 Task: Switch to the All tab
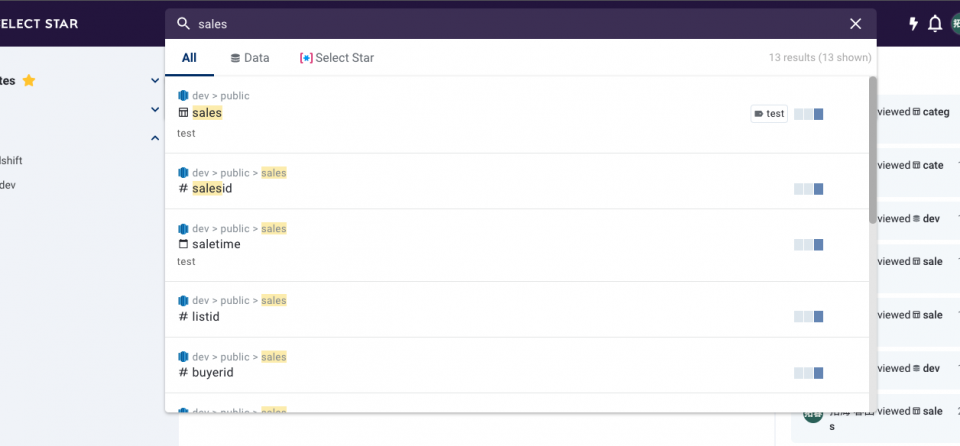click(189, 58)
